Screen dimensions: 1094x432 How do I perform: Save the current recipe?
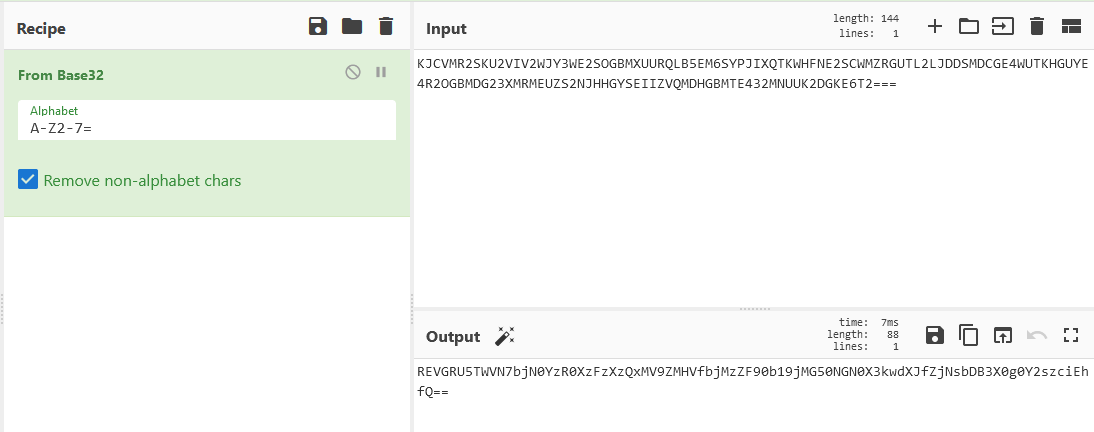[x=318, y=27]
